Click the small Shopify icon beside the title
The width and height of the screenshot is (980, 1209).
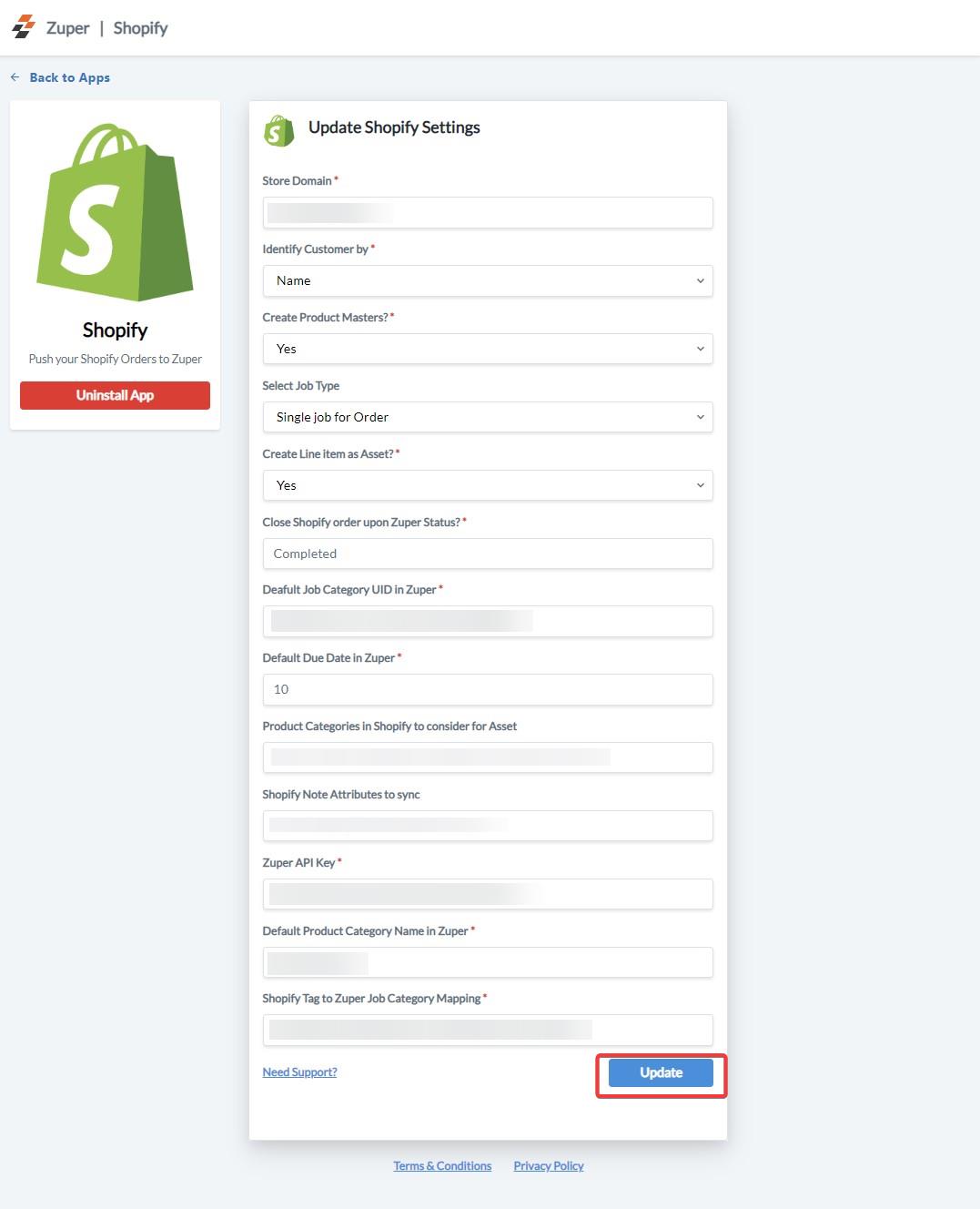point(279,130)
